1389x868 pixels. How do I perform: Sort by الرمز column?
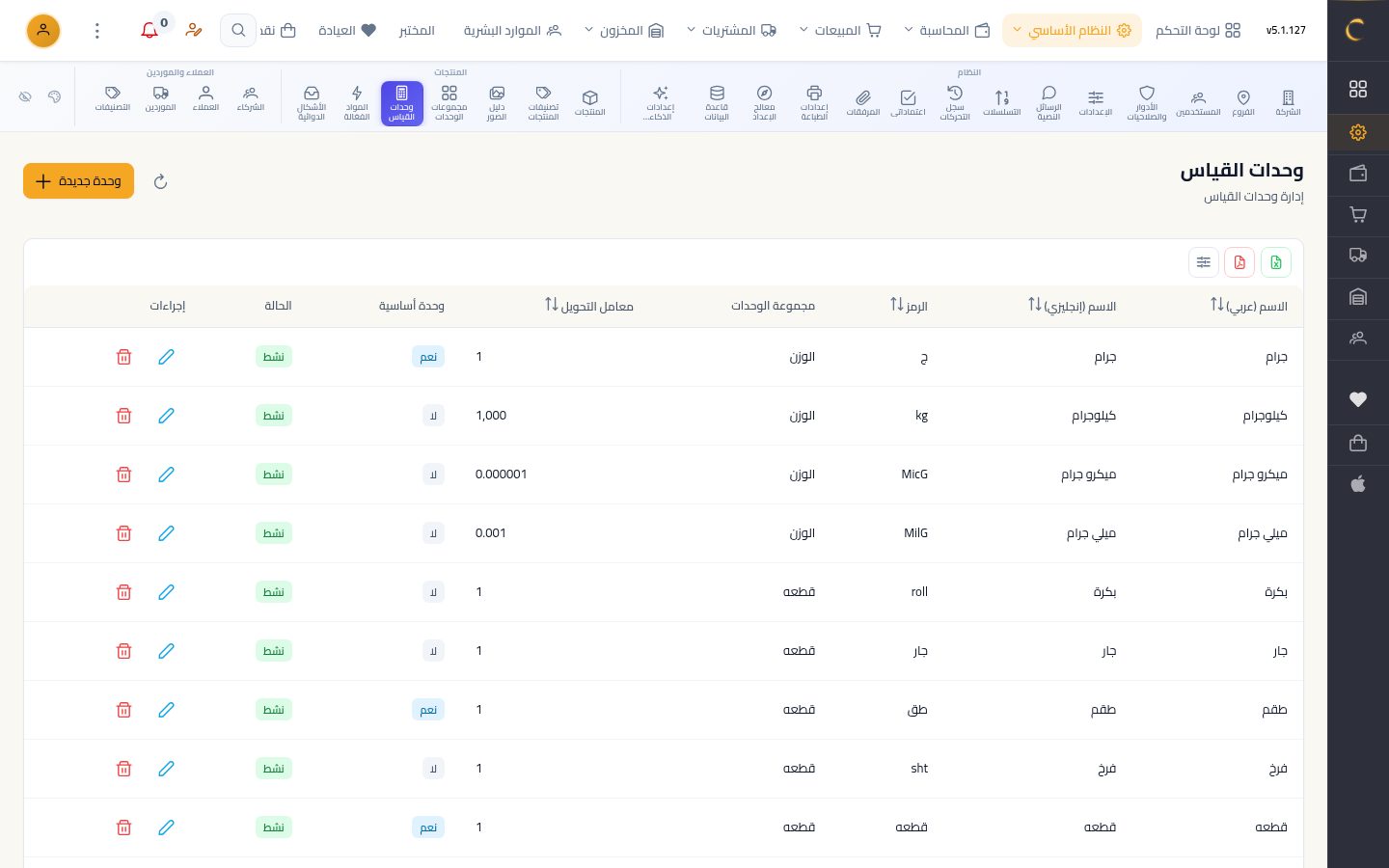[909, 306]
